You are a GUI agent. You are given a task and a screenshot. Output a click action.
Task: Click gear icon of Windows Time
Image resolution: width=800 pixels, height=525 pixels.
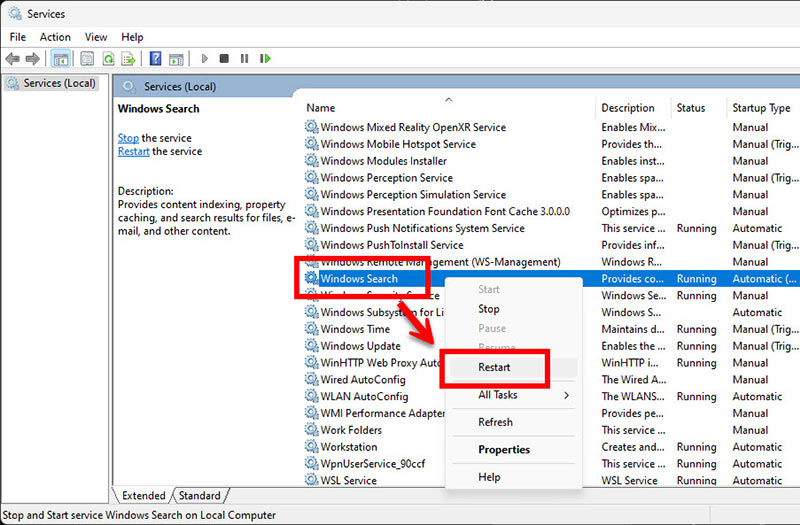pyautogui.click(x=311, y=329)
